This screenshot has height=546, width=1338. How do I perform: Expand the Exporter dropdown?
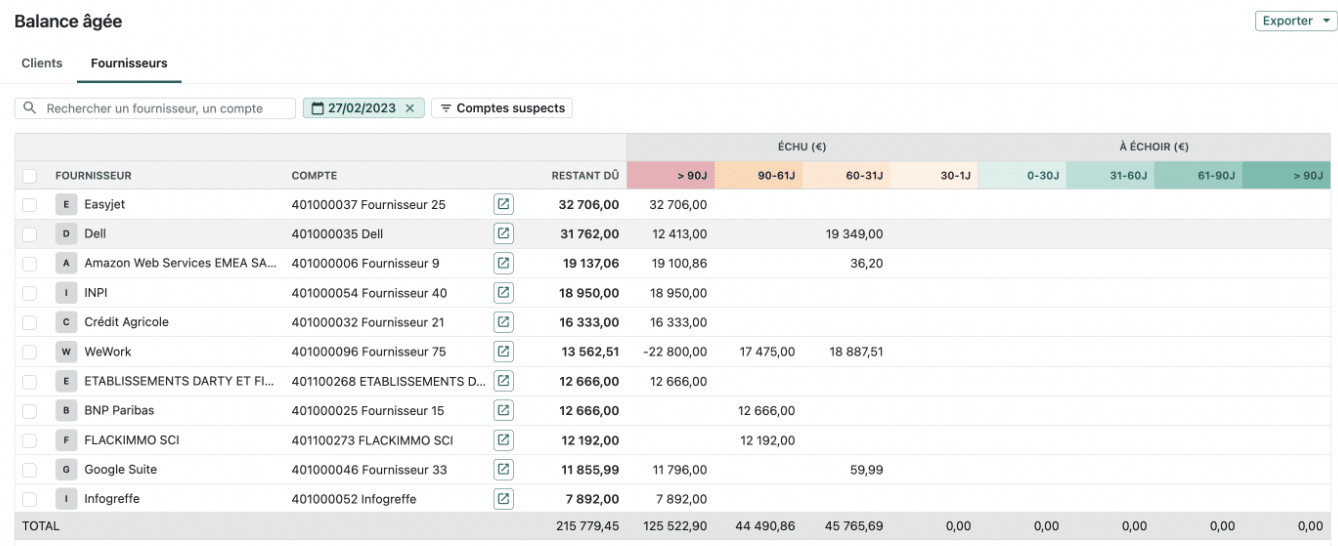1296,21
